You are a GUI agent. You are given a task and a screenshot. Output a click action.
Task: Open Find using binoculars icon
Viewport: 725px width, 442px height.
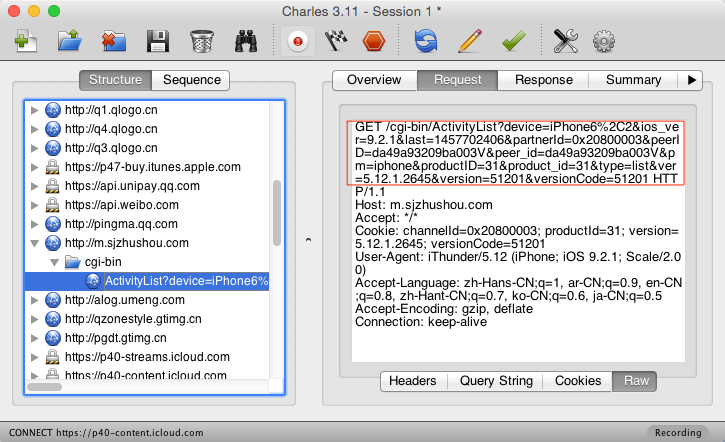click(x=246, y=41)
